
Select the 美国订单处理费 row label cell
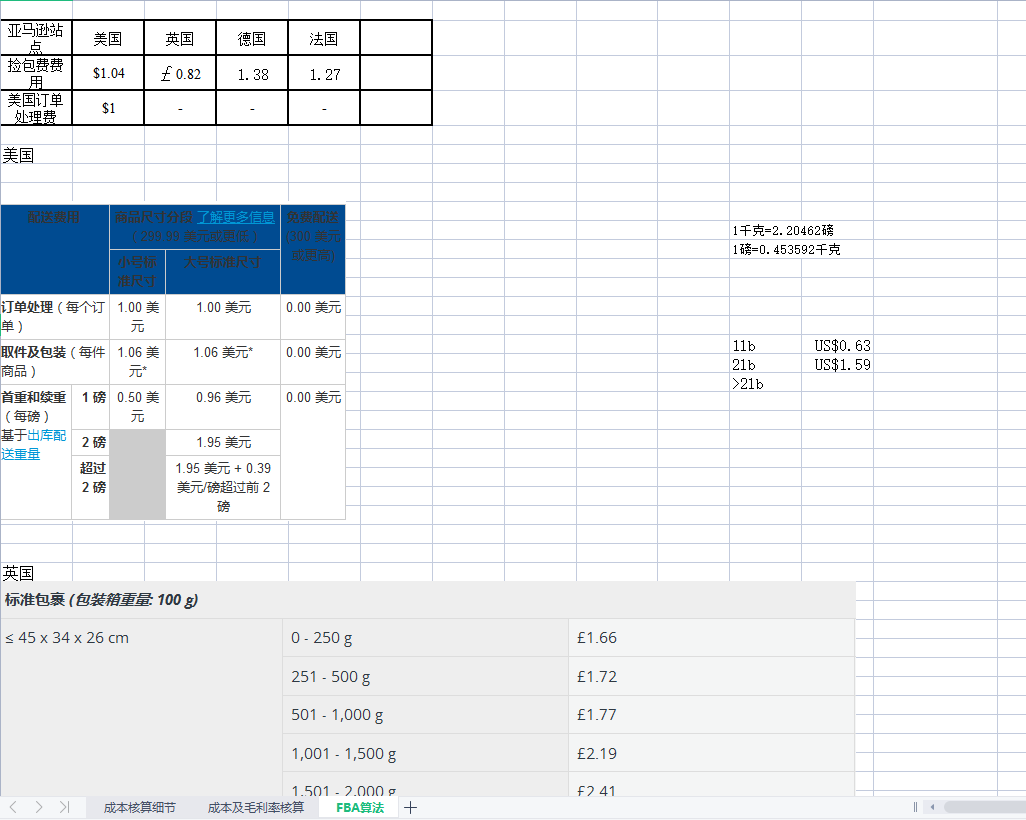point(36,108)
